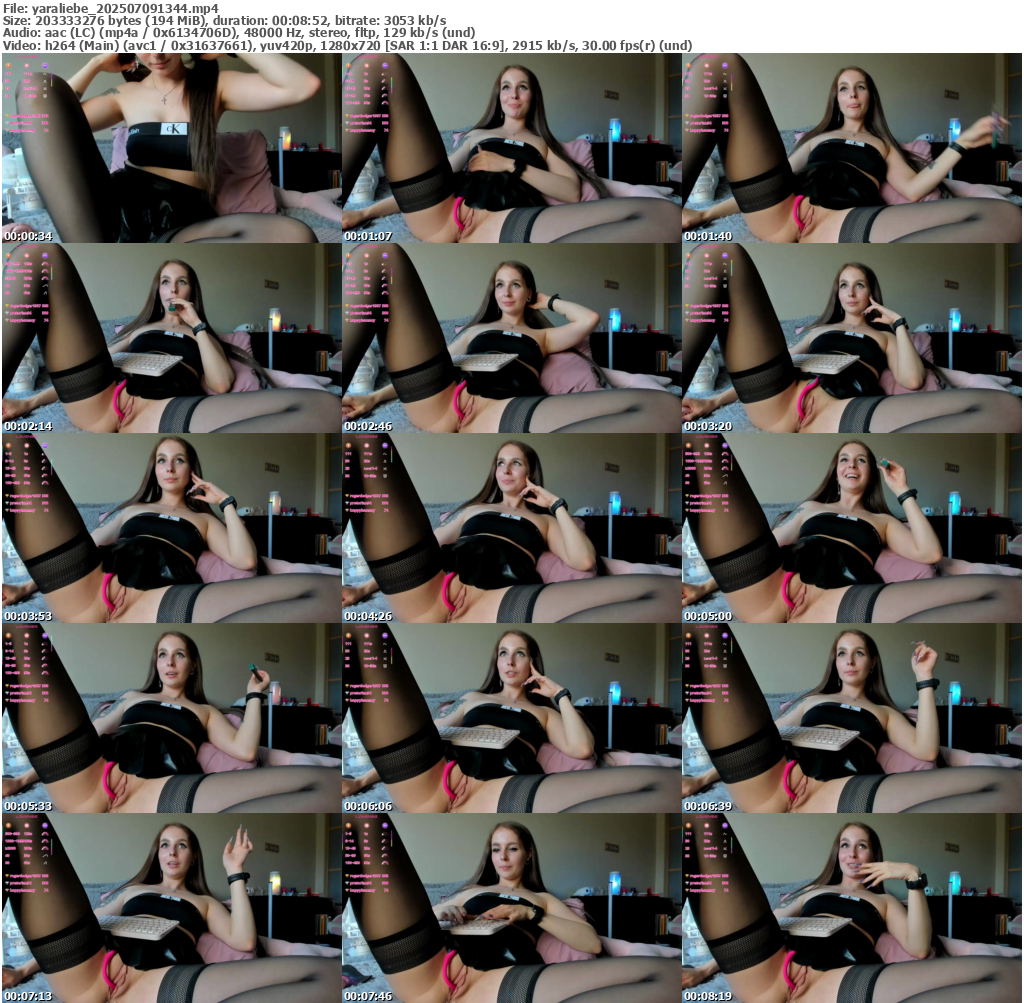Click the 00:00:34 timestamp label
Image resolution: width=1024 pixels, height=1003 pixels.
coord(28,236)
